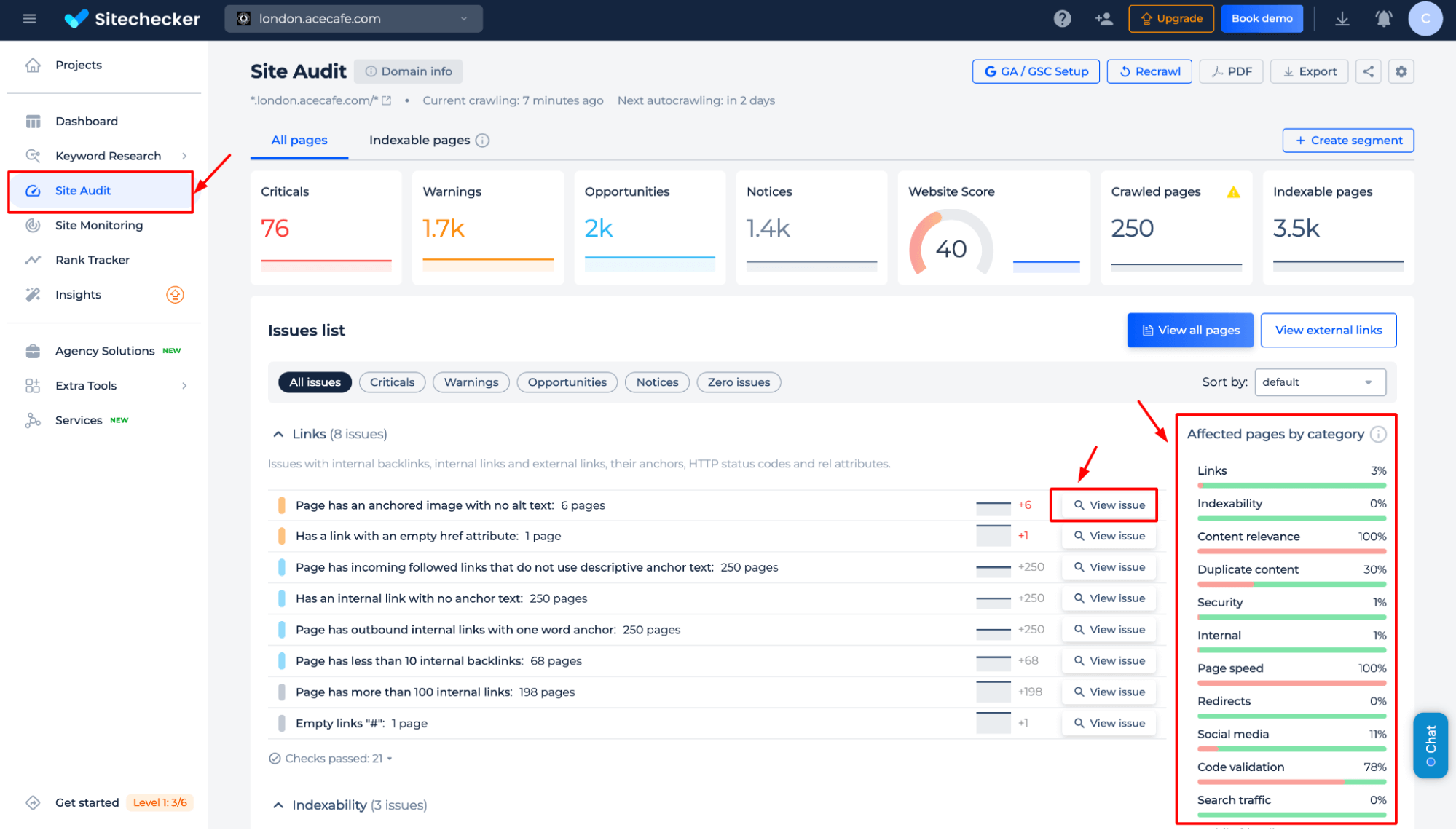Click the Site Monitoring sidebar icon
1456x830 pixels.
pos(30,224)
